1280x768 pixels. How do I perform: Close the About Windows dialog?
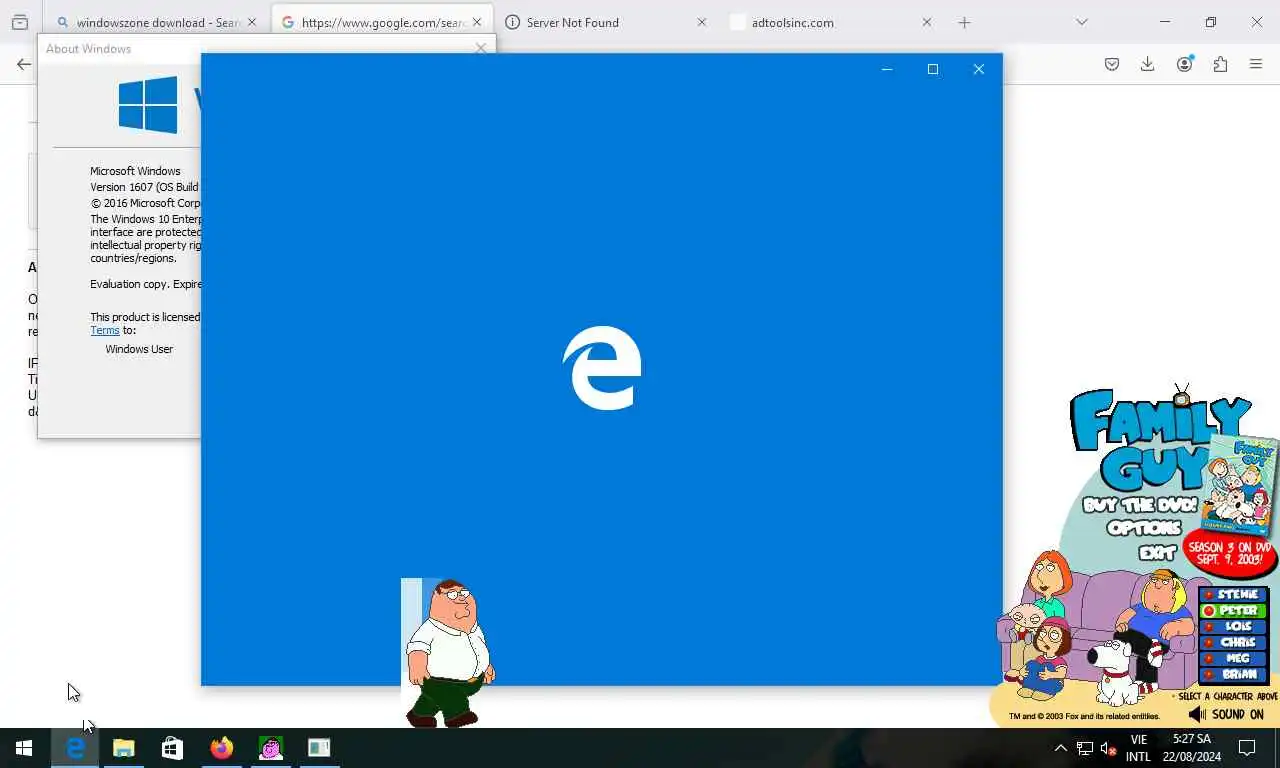pyautogui.click(x=481, y=48)
